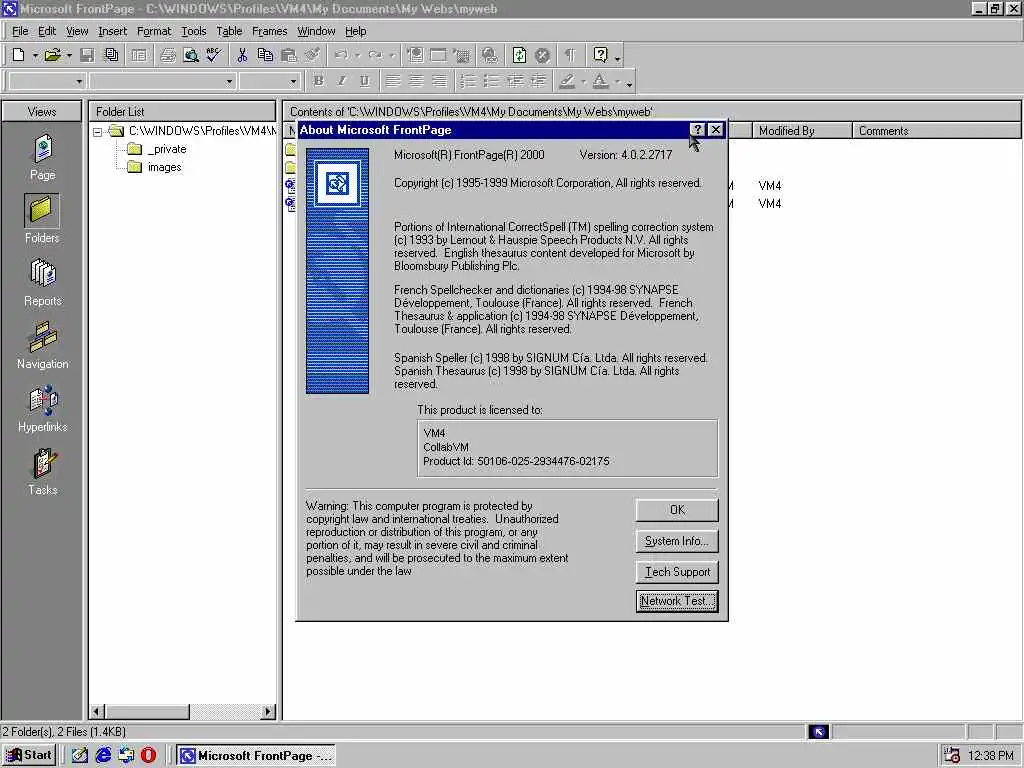Click the New Page toolbar icon
The width and height of the screenshot is (1024, 768).
[18, 56]
